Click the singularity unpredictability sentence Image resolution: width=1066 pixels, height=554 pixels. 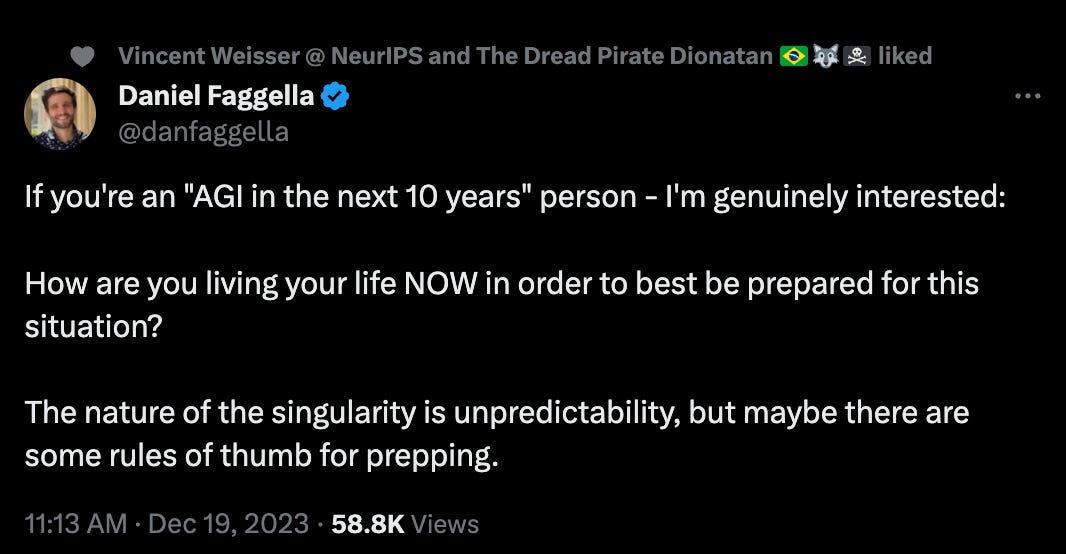496,412
